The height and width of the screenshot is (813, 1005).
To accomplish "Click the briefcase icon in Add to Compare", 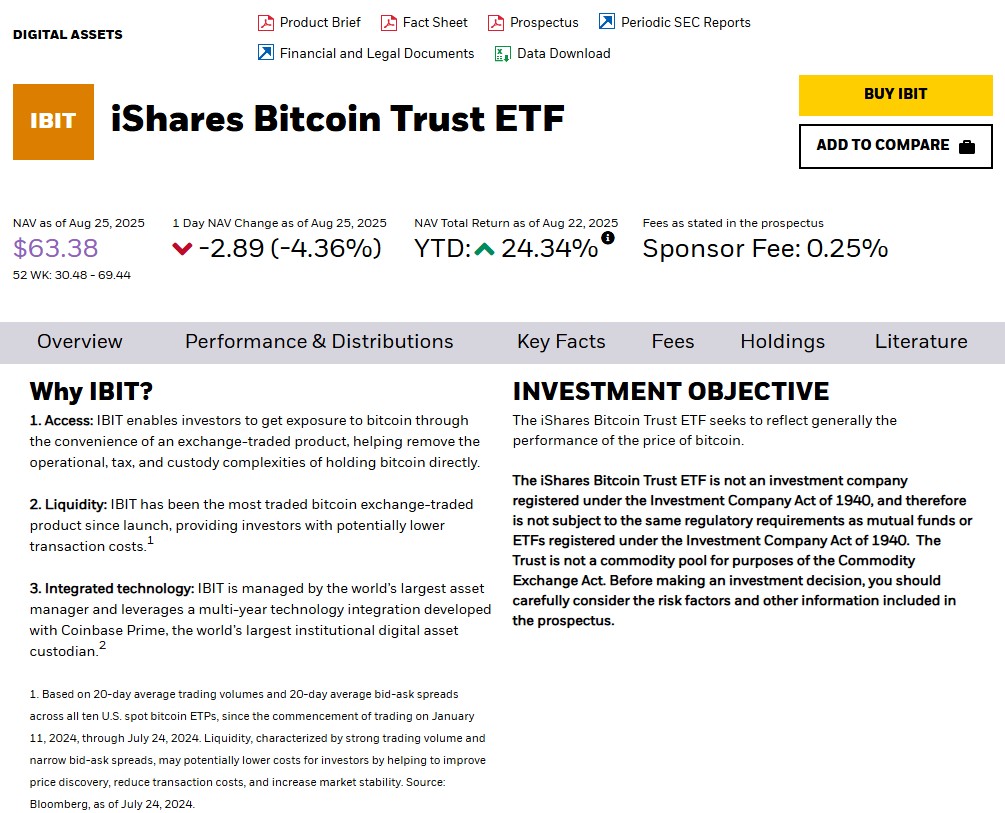I will coord(966,147).
